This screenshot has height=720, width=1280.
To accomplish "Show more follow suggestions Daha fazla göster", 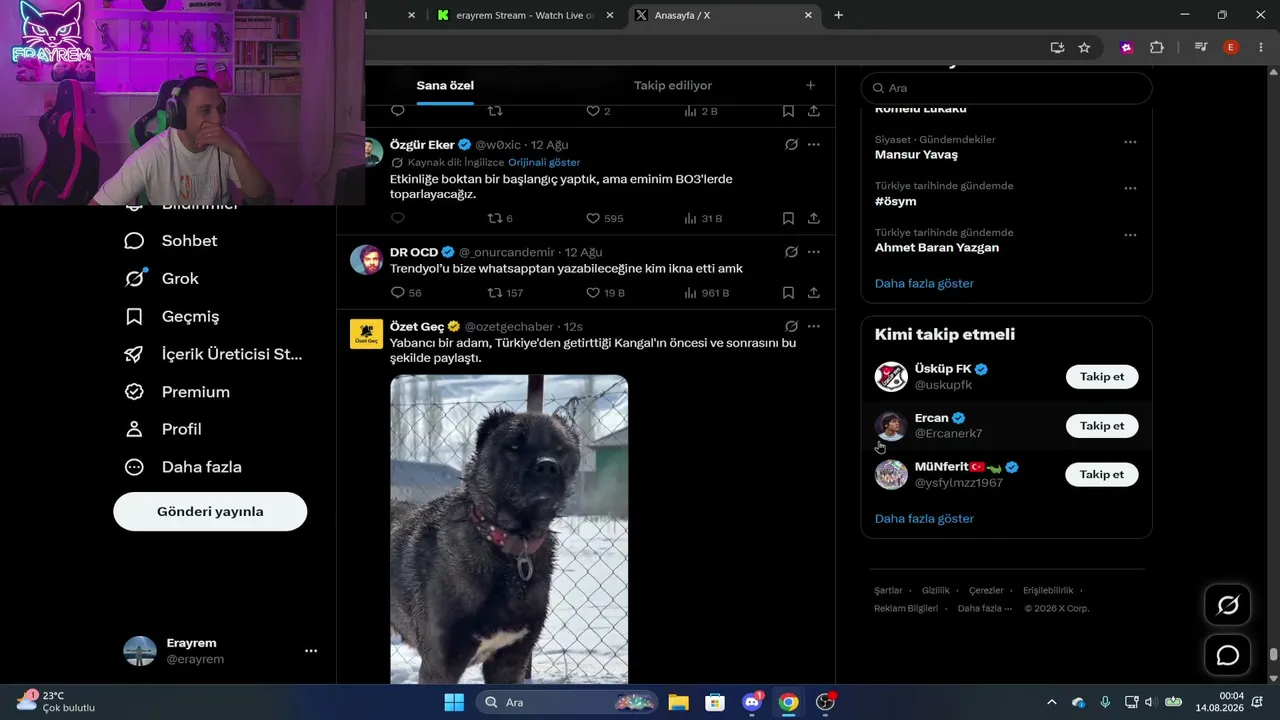I will [x=924, y=518].
